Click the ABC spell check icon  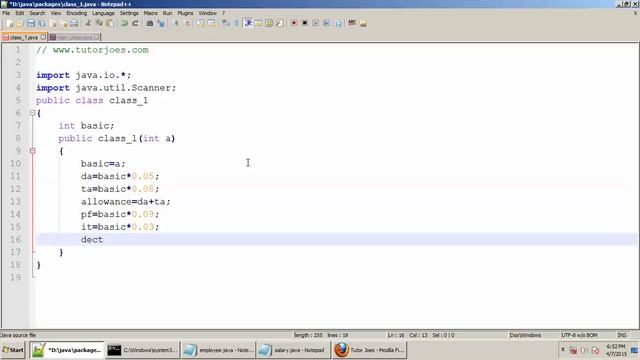point(351,23)
